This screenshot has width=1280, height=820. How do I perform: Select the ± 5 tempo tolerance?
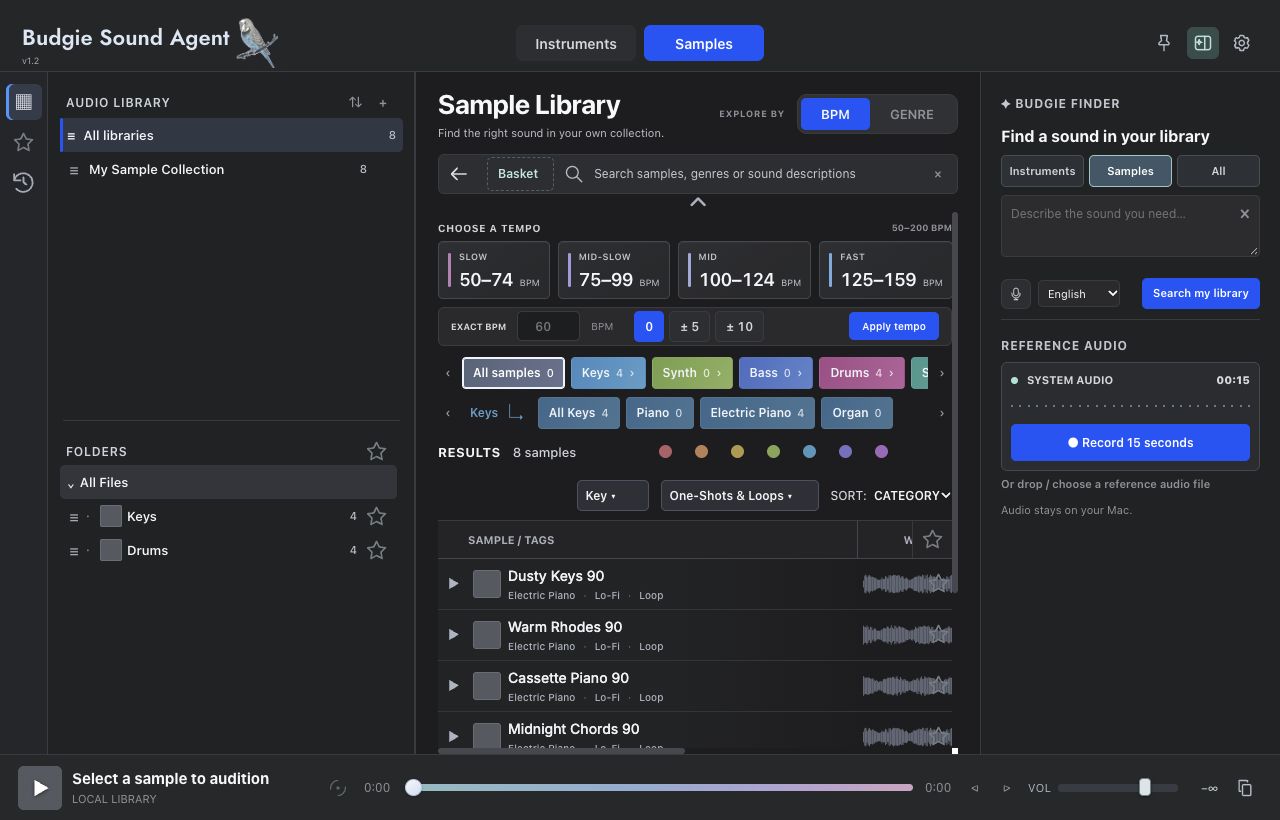point(689,327)
